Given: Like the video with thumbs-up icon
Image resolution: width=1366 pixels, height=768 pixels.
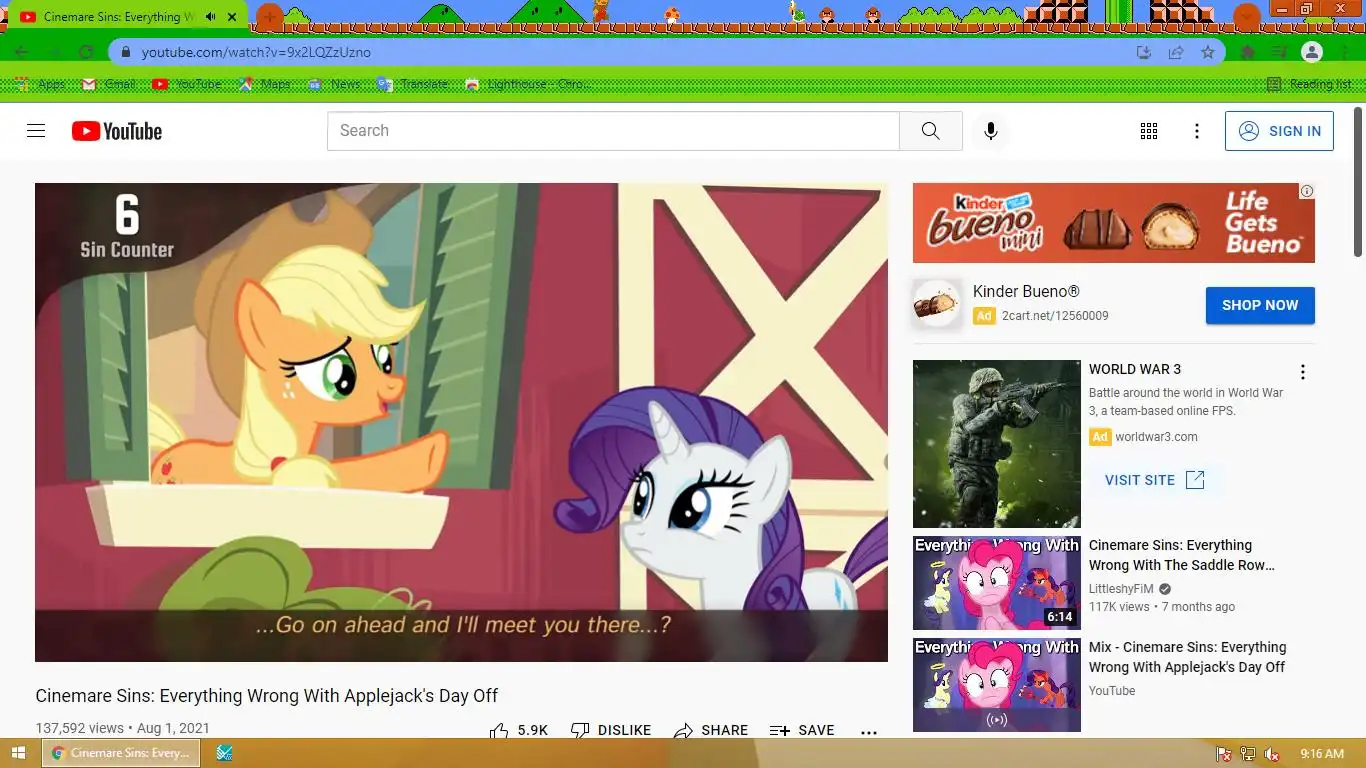Looking at the screenshot, I should (499, 731).
